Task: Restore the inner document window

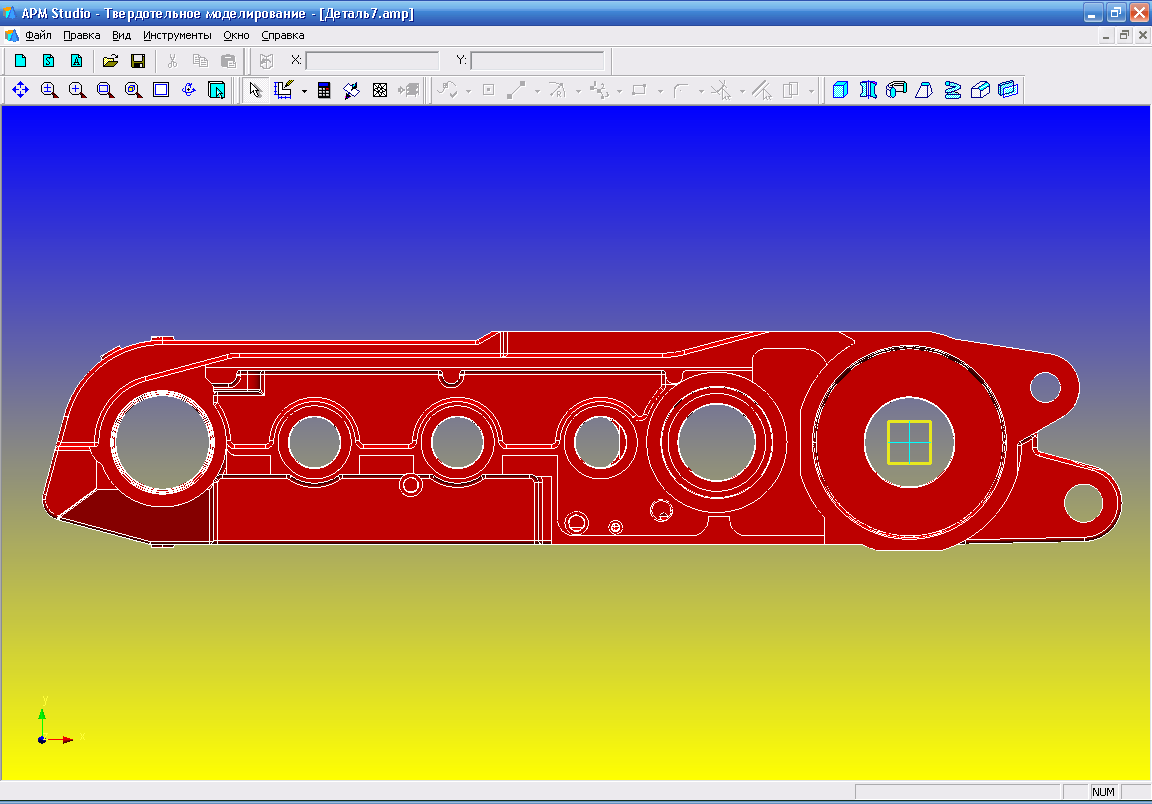Action: point(1124,35)
